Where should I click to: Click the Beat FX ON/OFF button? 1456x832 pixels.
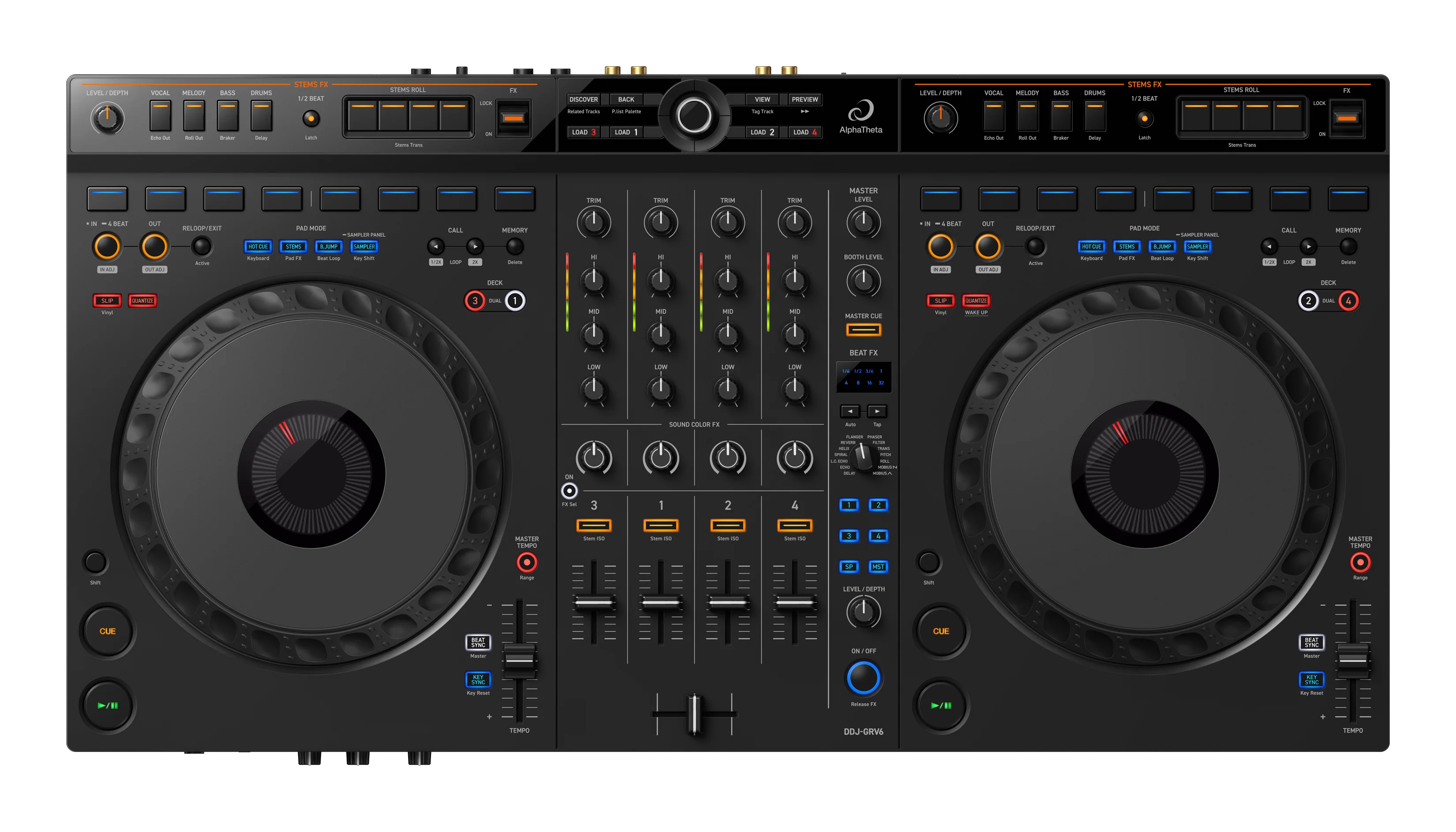click(x=863, y=678)
